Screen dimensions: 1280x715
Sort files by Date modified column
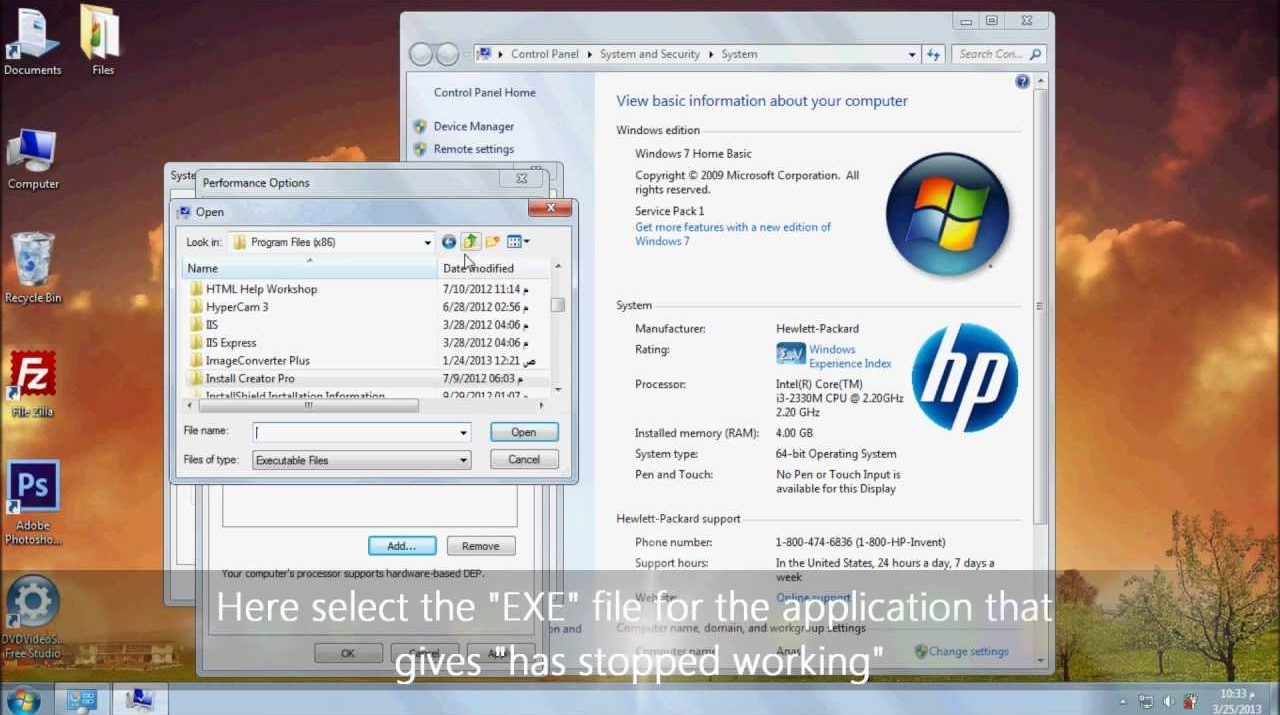click(480, 268)
